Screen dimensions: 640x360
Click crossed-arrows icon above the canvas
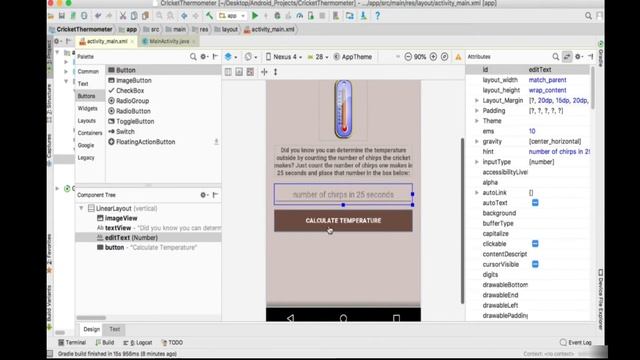click(264, 72)
